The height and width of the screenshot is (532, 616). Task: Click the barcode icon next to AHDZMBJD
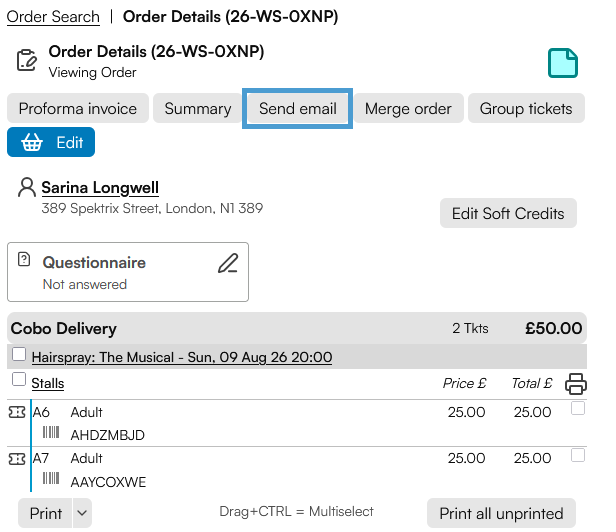click(51, 432)
